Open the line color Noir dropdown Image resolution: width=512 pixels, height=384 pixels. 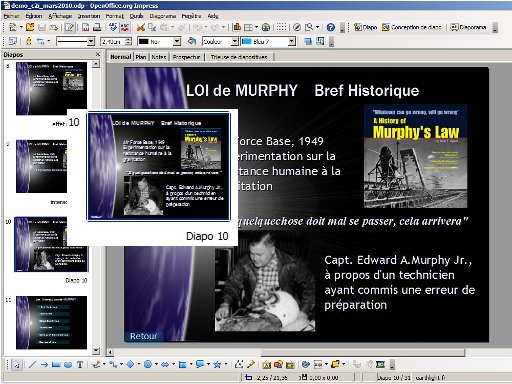[x=177, y=42]
